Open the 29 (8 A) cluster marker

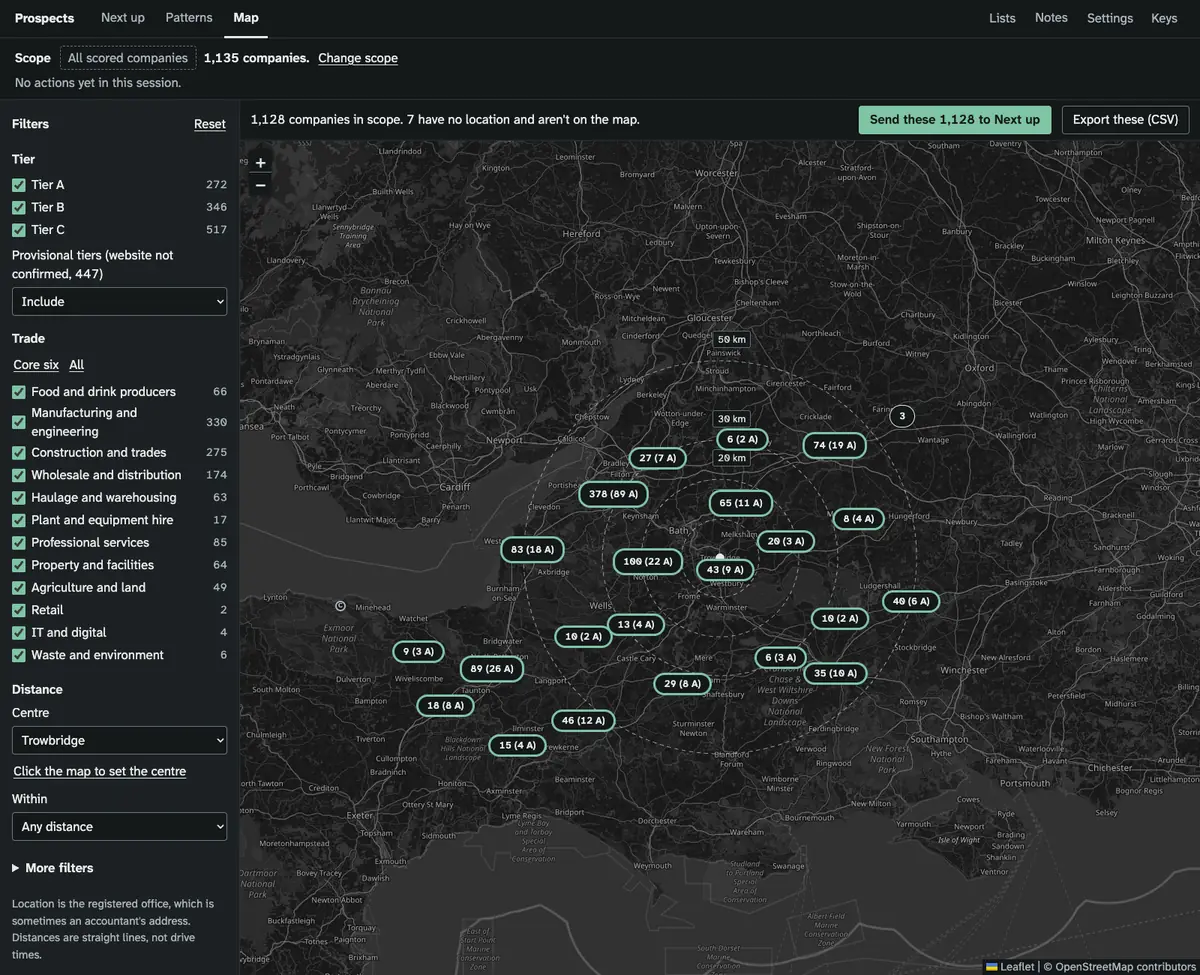[x=682, y=684]
